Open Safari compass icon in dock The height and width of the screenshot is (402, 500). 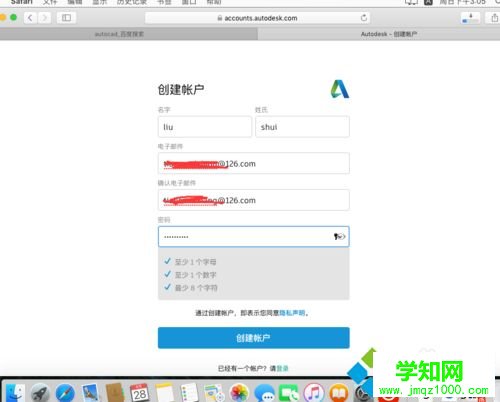65,393
